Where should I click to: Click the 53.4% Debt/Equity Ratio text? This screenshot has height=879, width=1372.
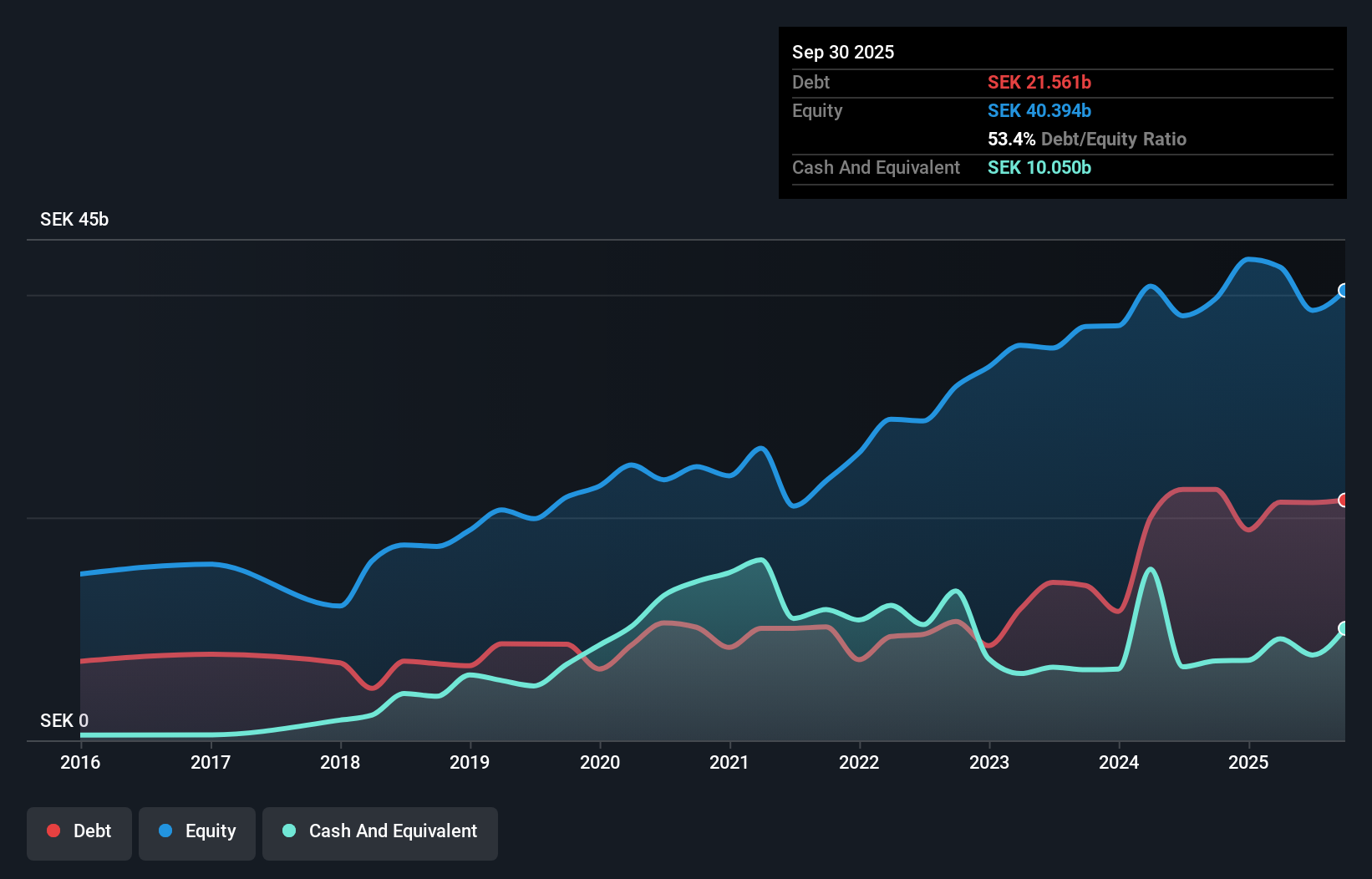point(1087,139)
